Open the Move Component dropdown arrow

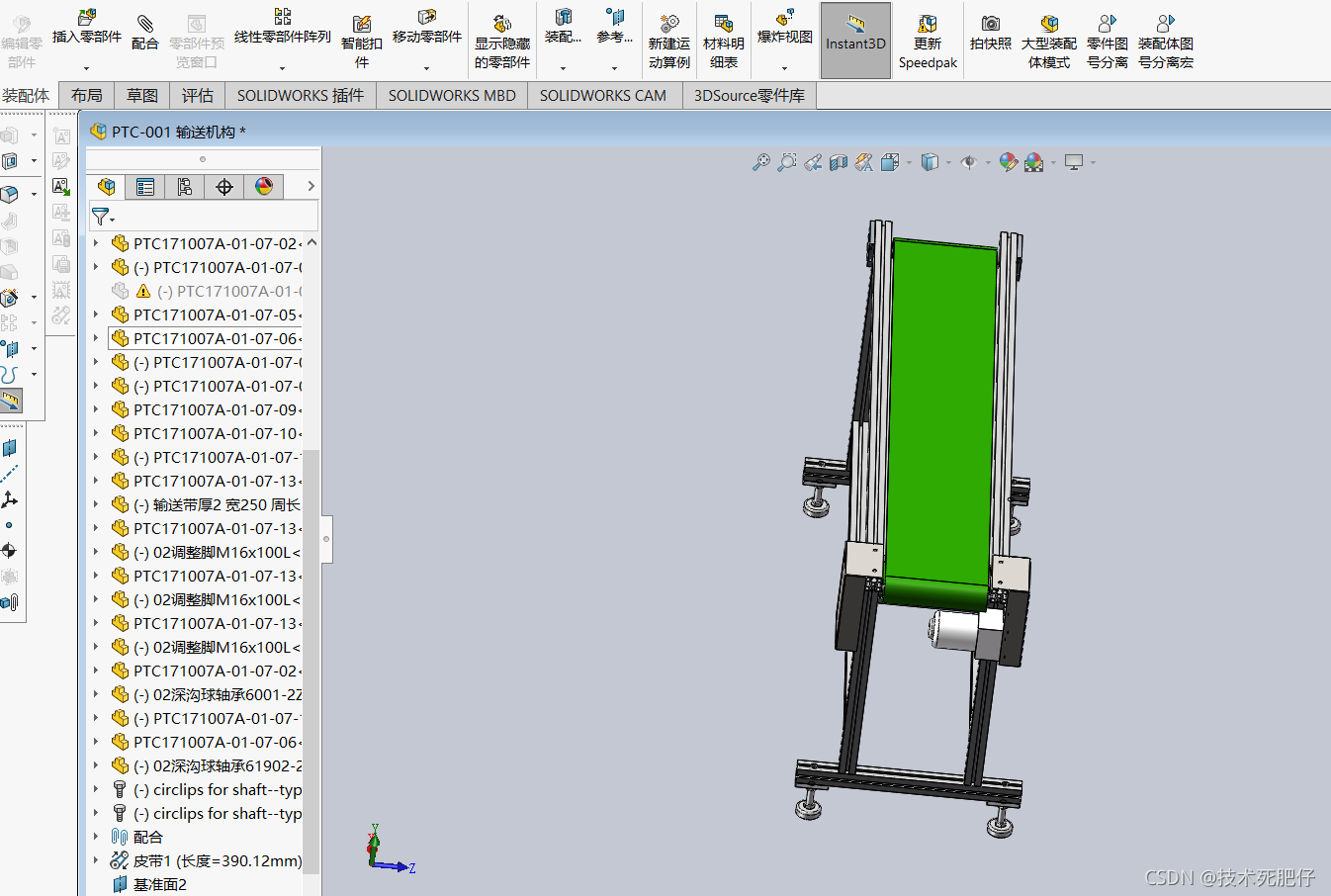tap(426, 68)
